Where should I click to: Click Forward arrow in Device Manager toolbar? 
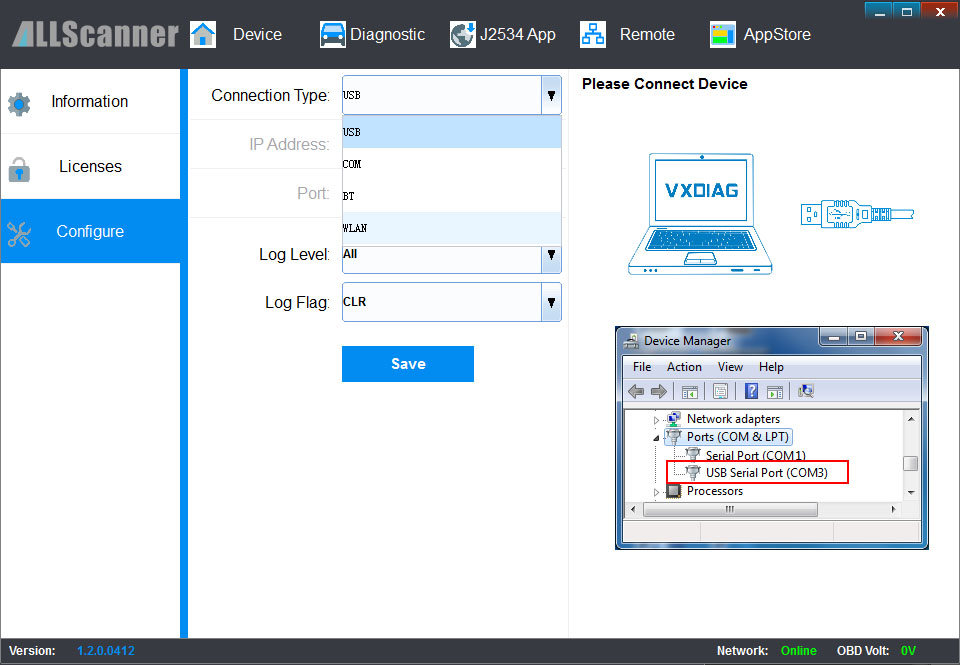pyautogui.click(x=658, y=391)
